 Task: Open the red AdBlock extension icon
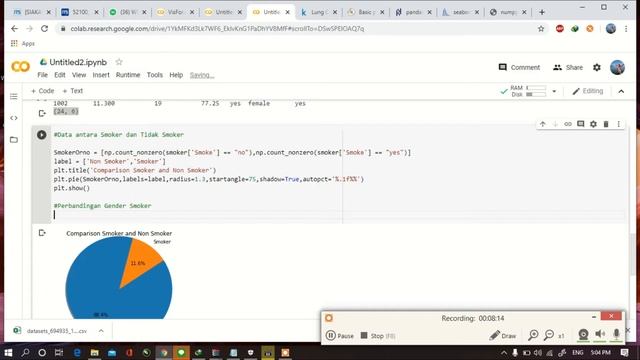coord(560,29)
